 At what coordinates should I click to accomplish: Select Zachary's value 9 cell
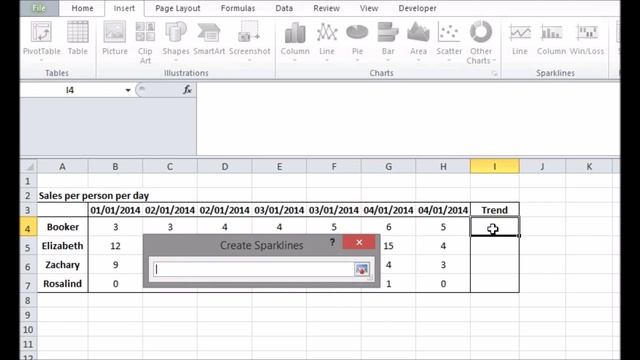116,265
